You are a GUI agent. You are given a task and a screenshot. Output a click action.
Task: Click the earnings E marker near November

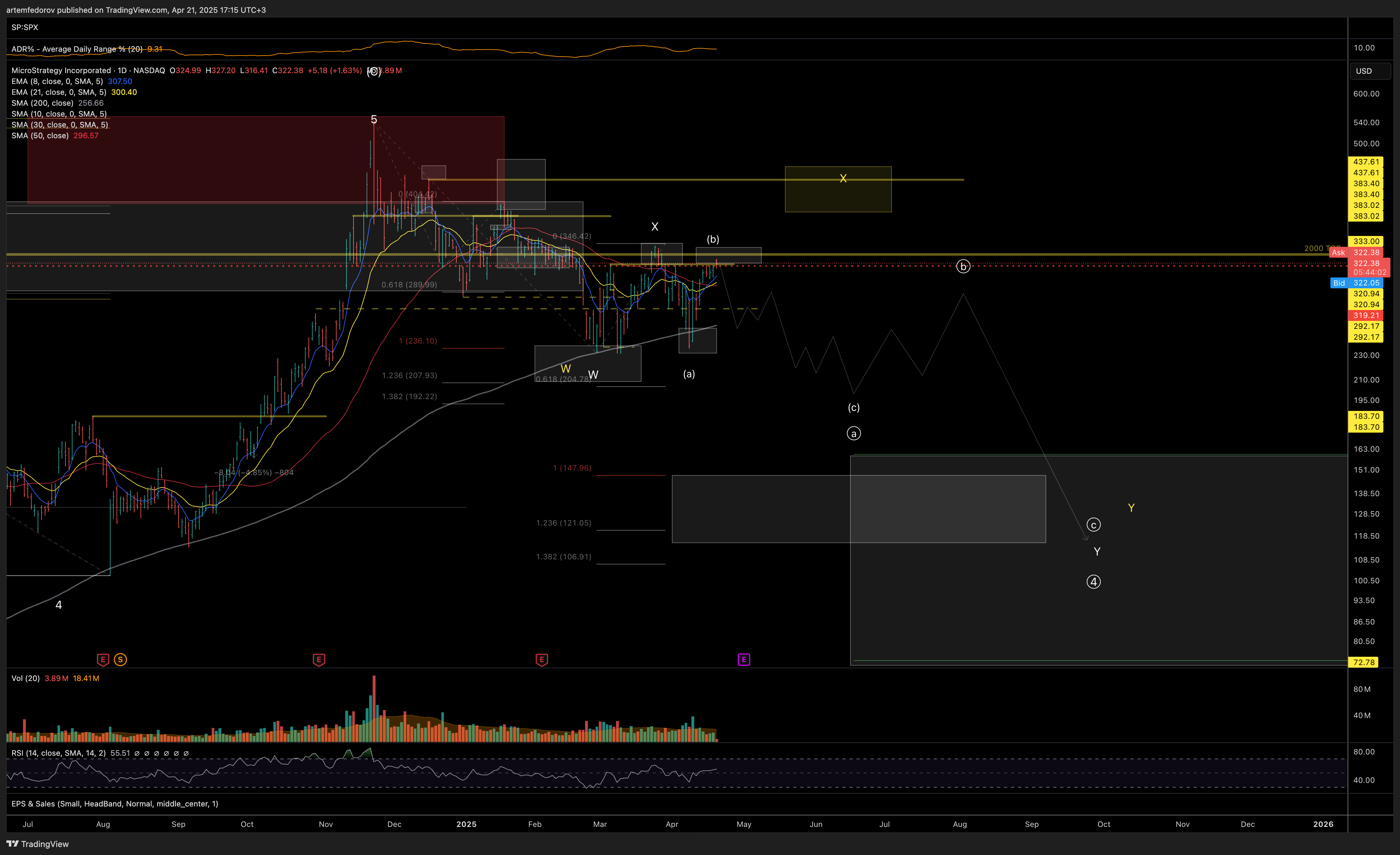click(x=319, y=660)
